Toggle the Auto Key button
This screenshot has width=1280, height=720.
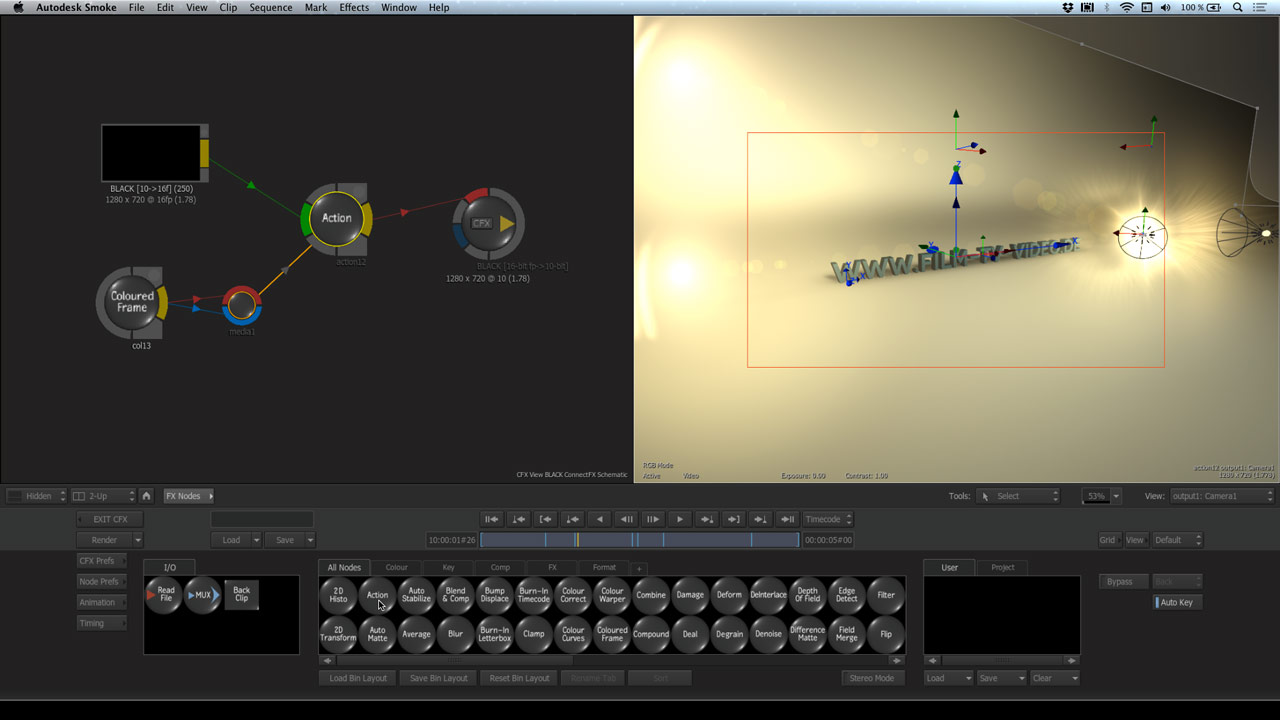1176,602
